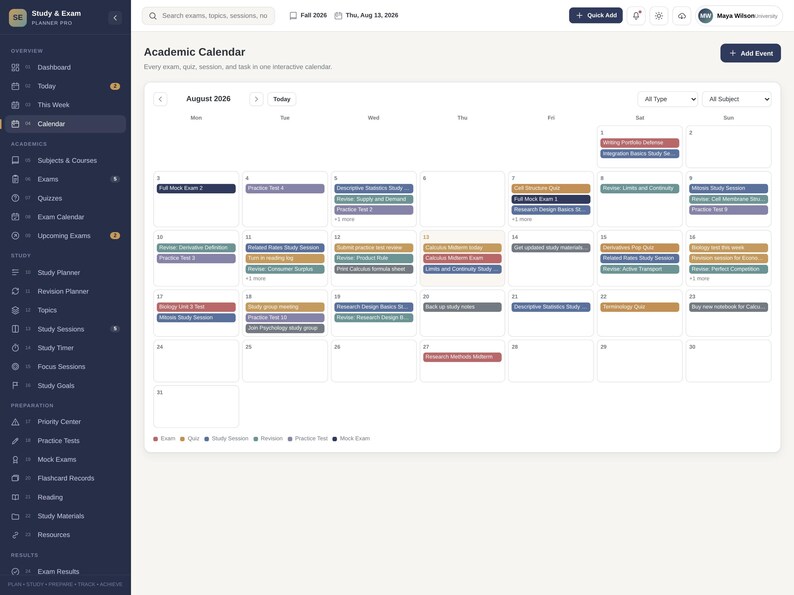This screenshot has width=794, height=595.
Task: Click the Mock Exam legend color dot
Action: 335,439
